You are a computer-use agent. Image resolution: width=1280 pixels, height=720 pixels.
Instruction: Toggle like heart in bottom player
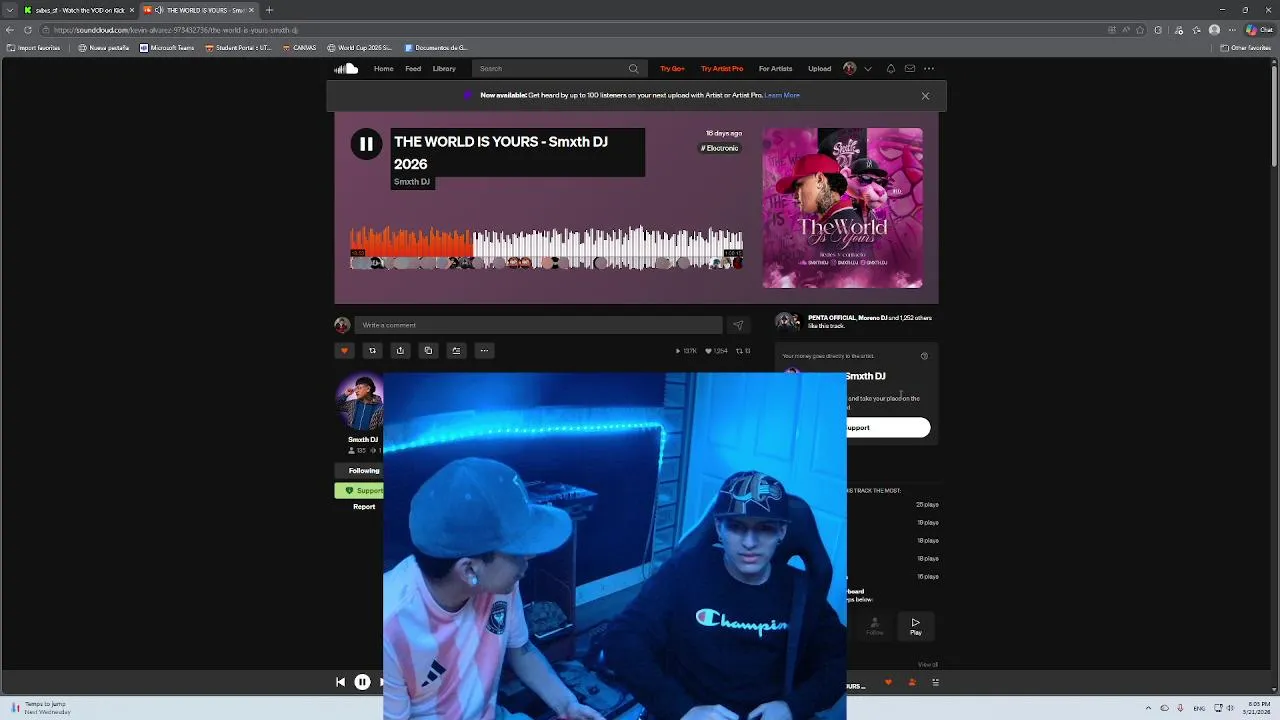(x=888, y=683)
